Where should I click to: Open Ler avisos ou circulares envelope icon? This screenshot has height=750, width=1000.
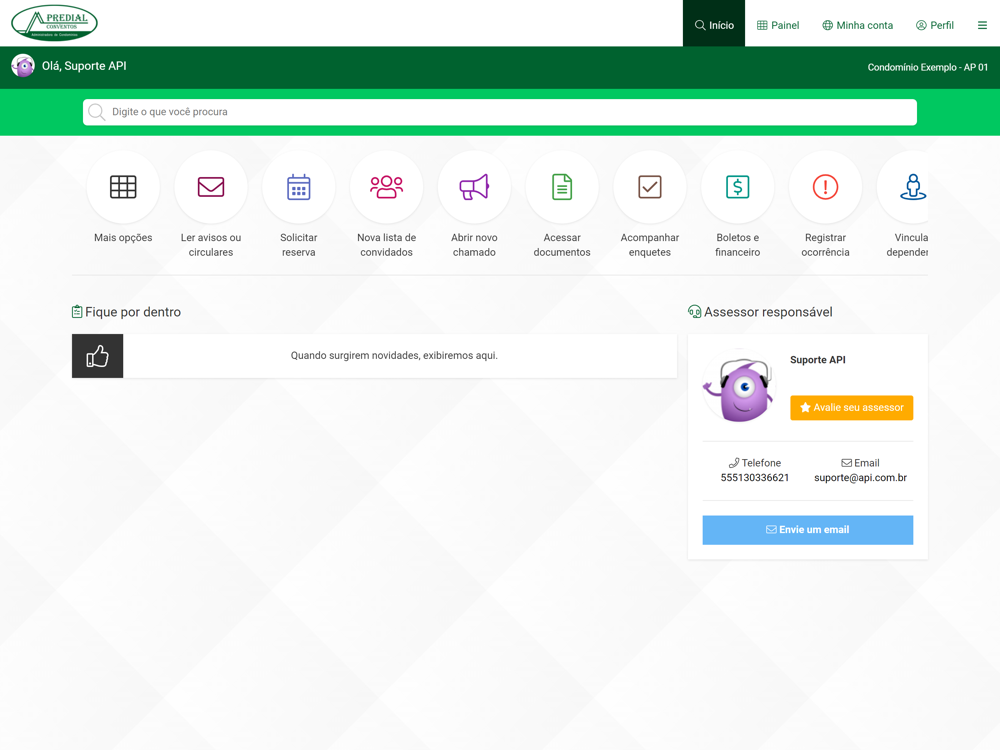point(210,187)
